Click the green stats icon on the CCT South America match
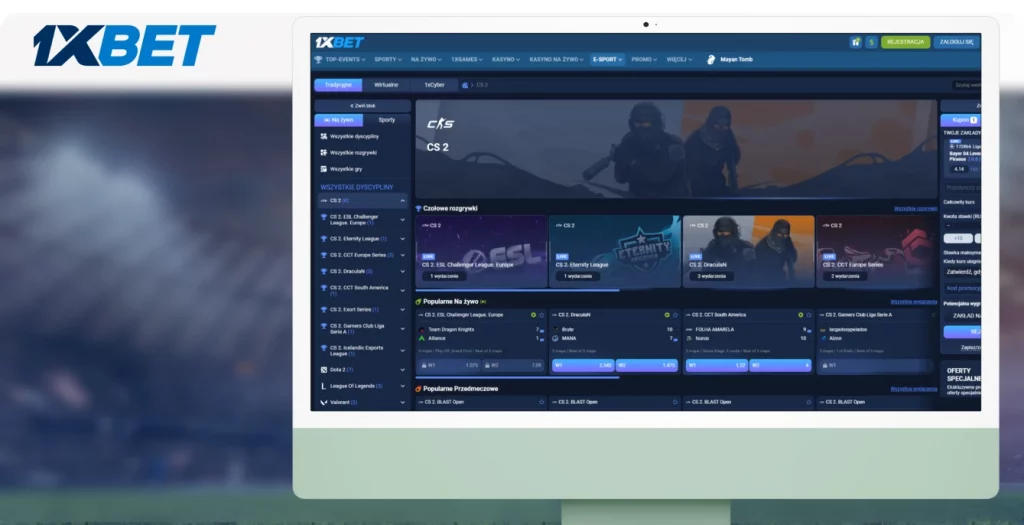Screen dimensions: 1024x525 (x=801, y=315)
